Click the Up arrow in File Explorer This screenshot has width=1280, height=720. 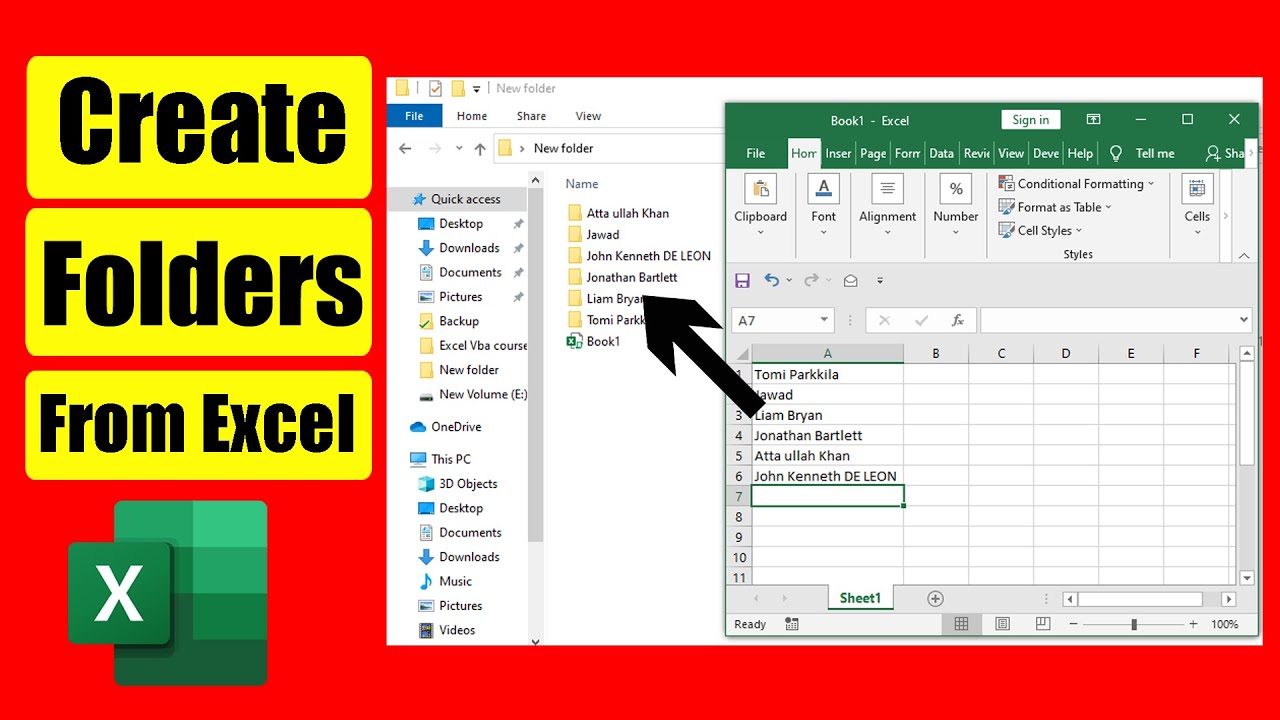coord(480,148)
